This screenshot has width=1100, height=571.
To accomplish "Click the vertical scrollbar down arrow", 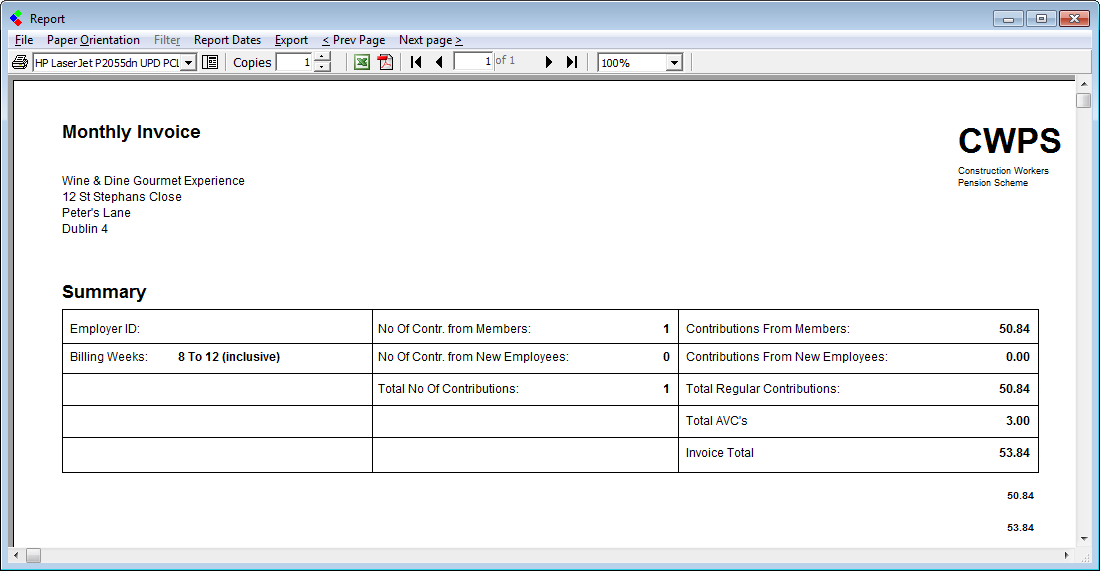I will click(1083, 538).
